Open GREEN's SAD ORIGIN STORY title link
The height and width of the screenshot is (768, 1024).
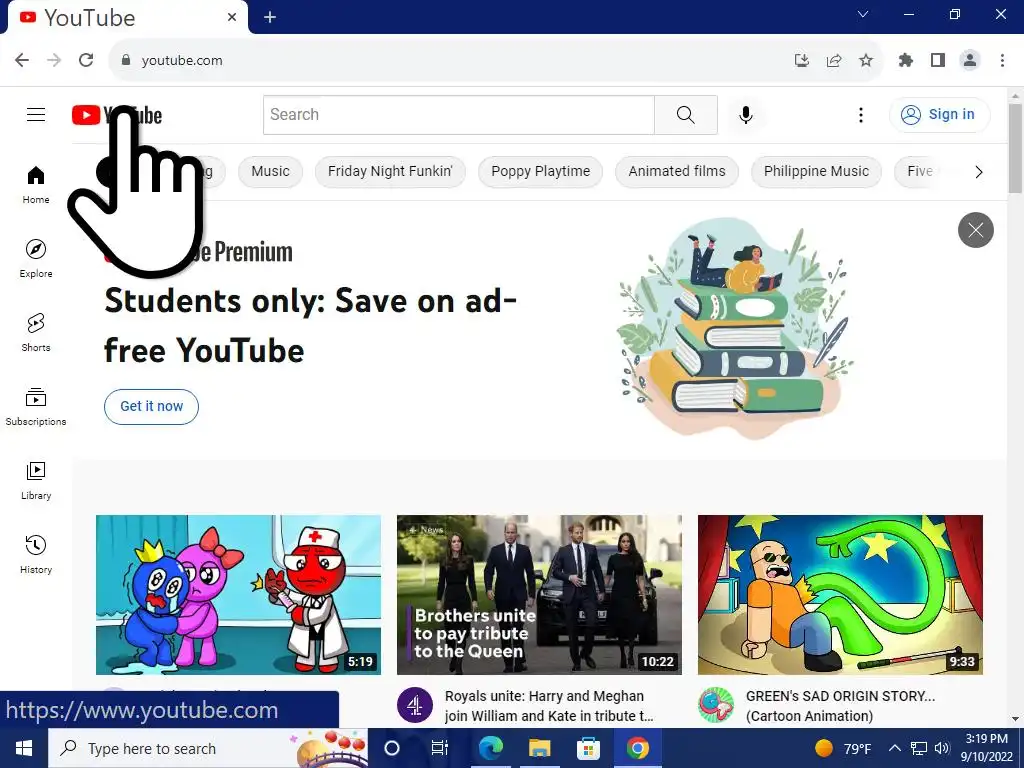click(x=840, y=706)
